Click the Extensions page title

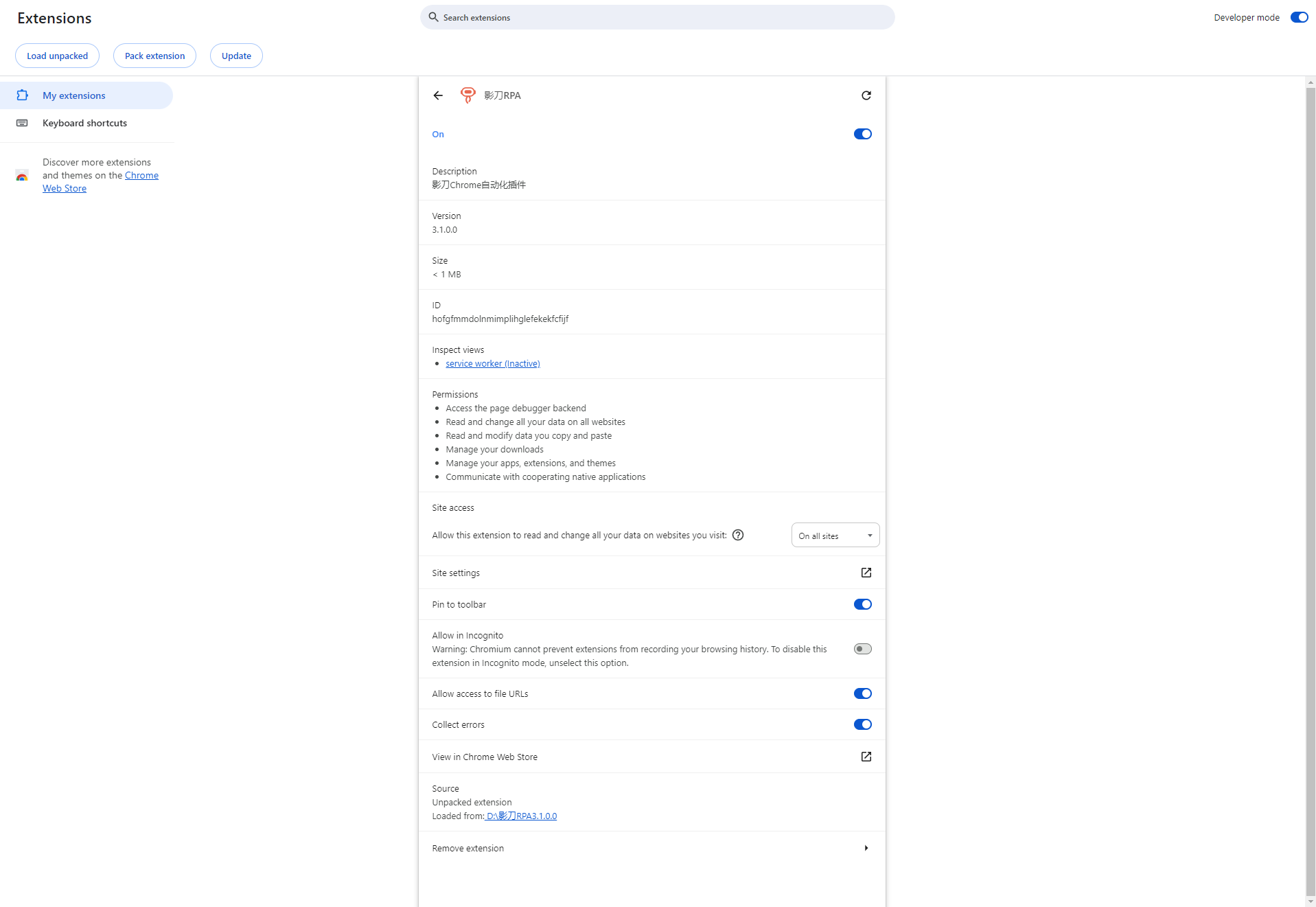coord(54,18)
